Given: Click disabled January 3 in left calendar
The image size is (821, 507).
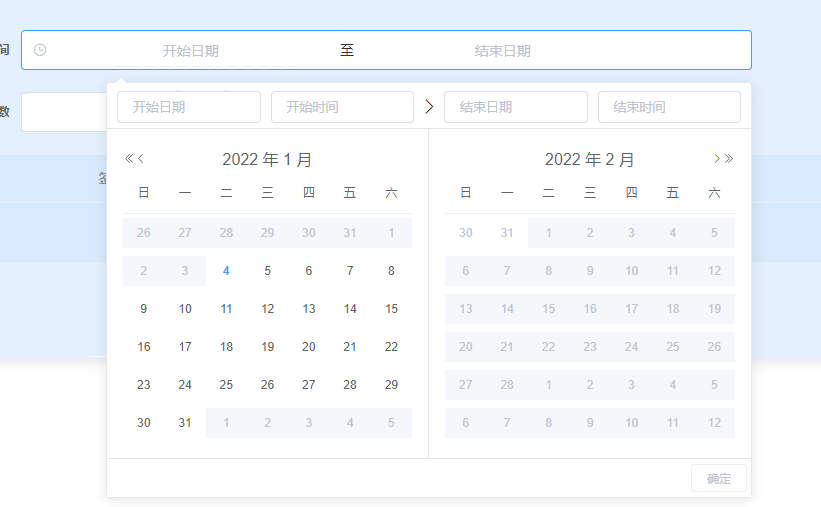Looking at the screenshot, I should click(185, 271).
